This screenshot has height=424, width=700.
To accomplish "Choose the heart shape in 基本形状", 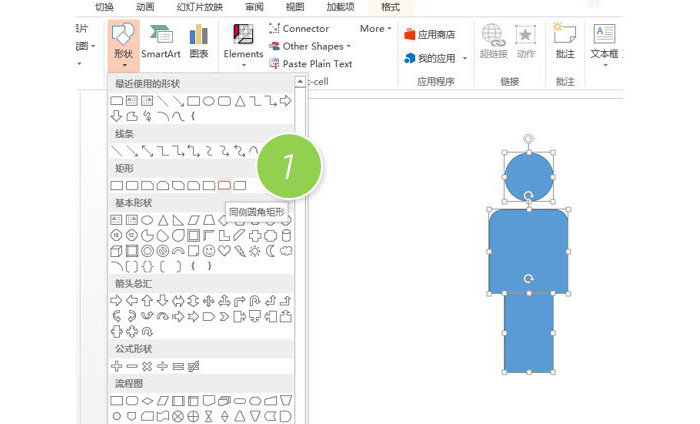I will point(225,251).
